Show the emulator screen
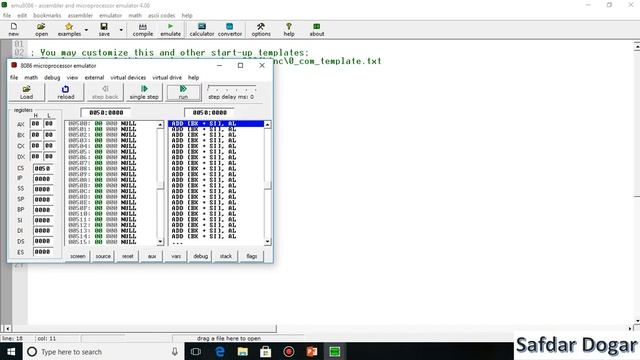Viewport: 640px width, 360px height. coord(78,256)
